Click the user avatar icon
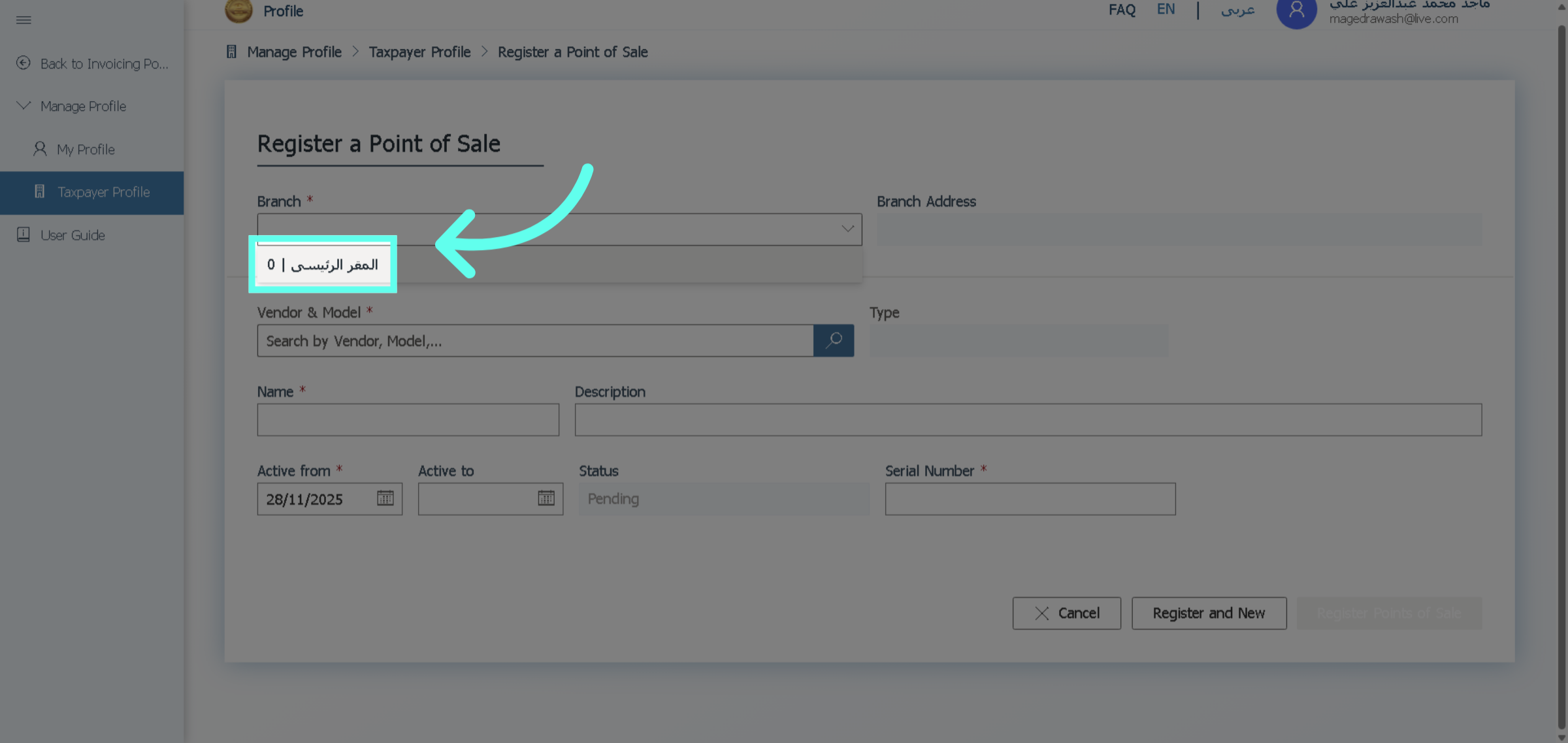Screen dimensions: 1568x743 (1296, 12)
